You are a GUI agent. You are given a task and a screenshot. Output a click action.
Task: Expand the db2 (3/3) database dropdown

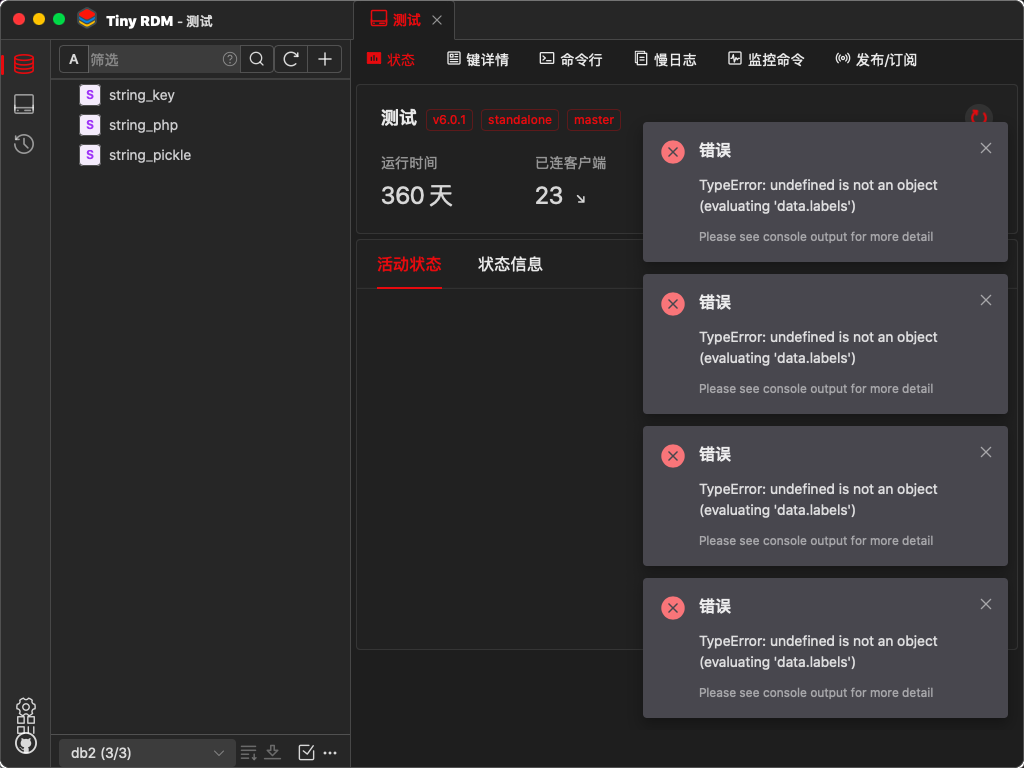[147, 753]
